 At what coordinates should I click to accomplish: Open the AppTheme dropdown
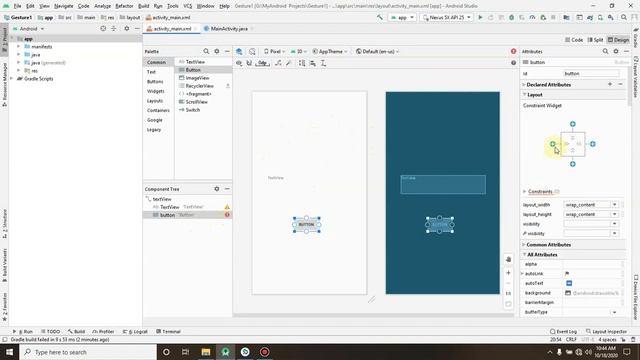(330, 51)
